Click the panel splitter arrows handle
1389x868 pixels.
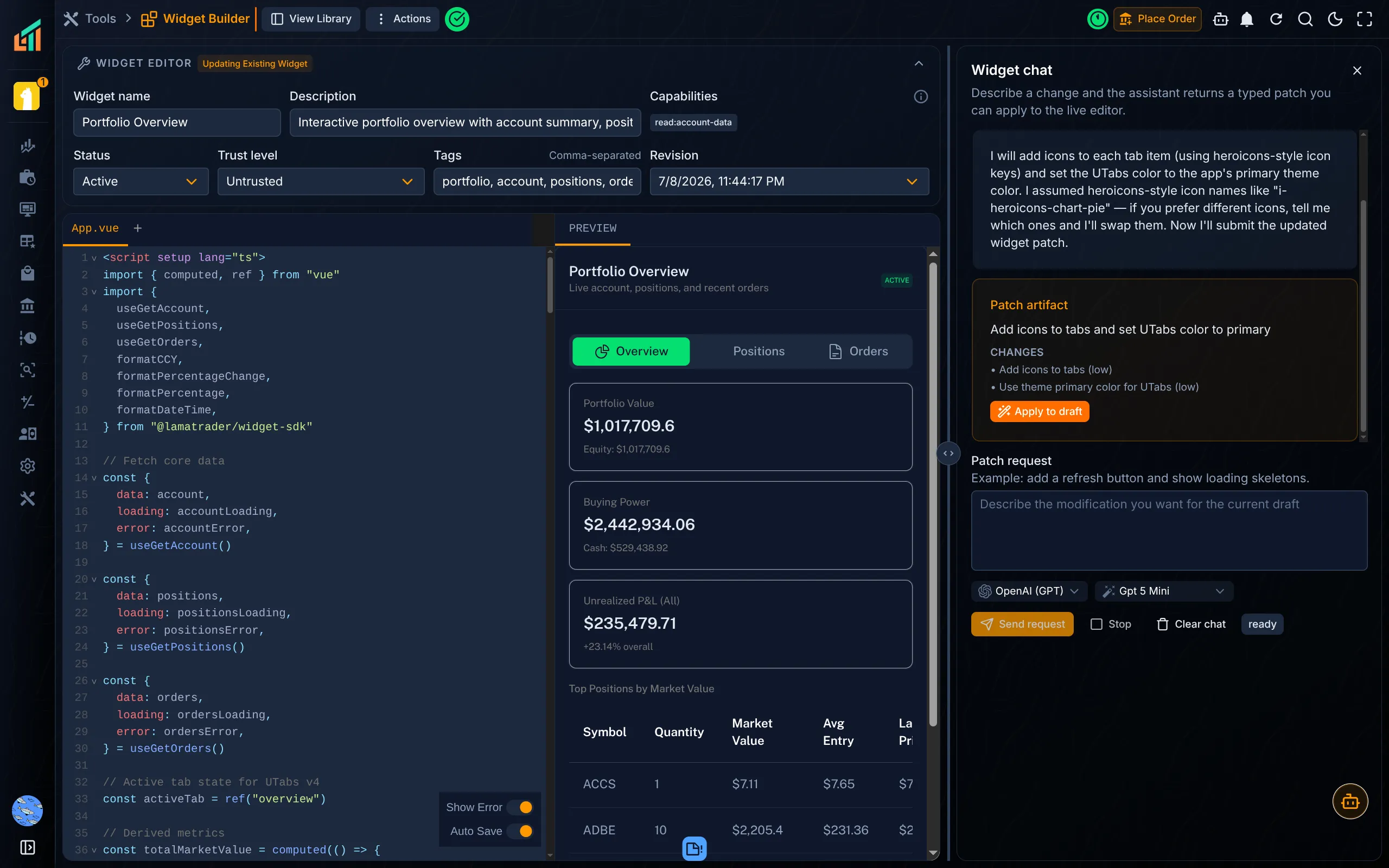[x=948, y=454]
